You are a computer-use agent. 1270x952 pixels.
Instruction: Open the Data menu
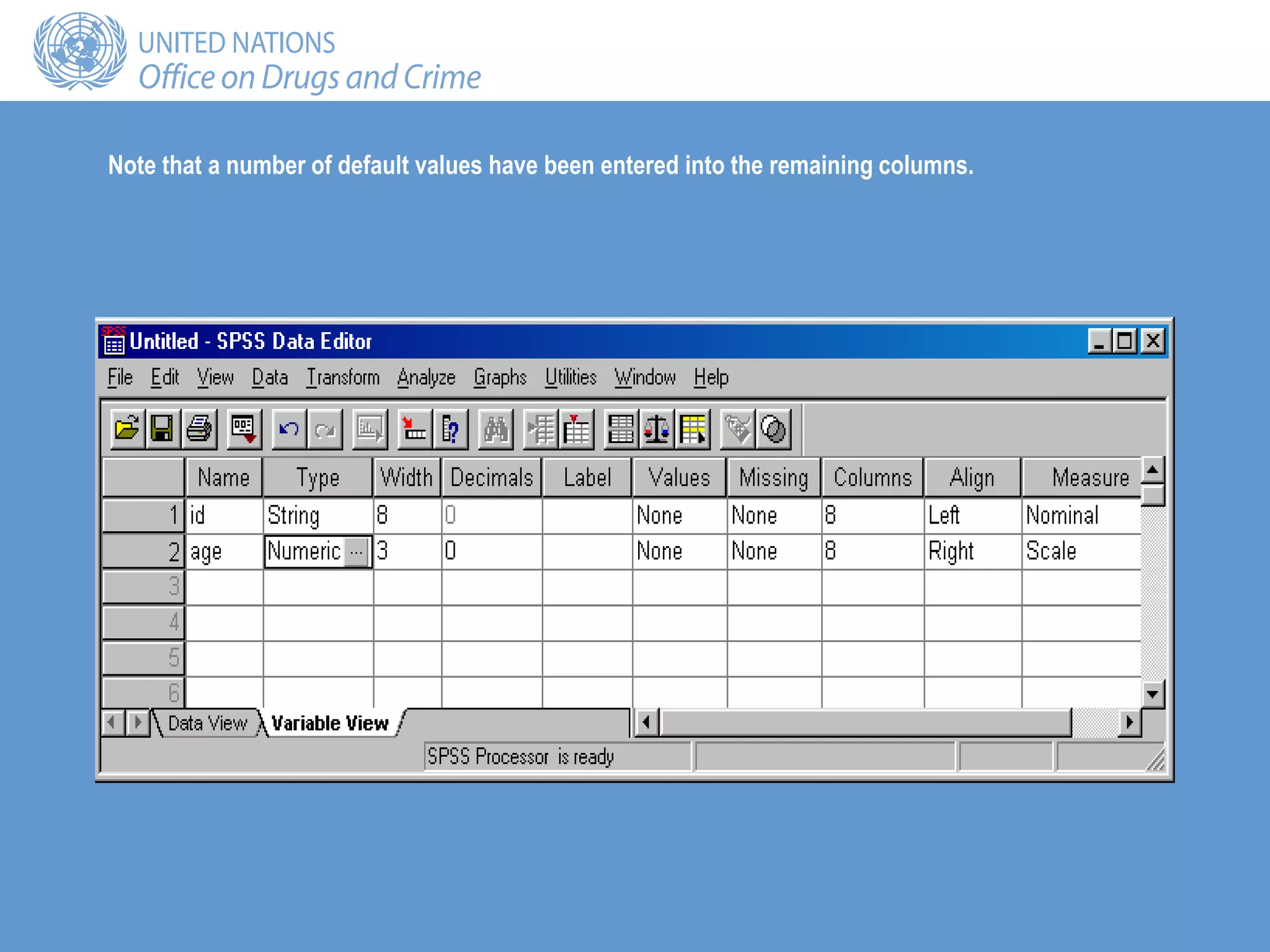click(x=270, y=377)
